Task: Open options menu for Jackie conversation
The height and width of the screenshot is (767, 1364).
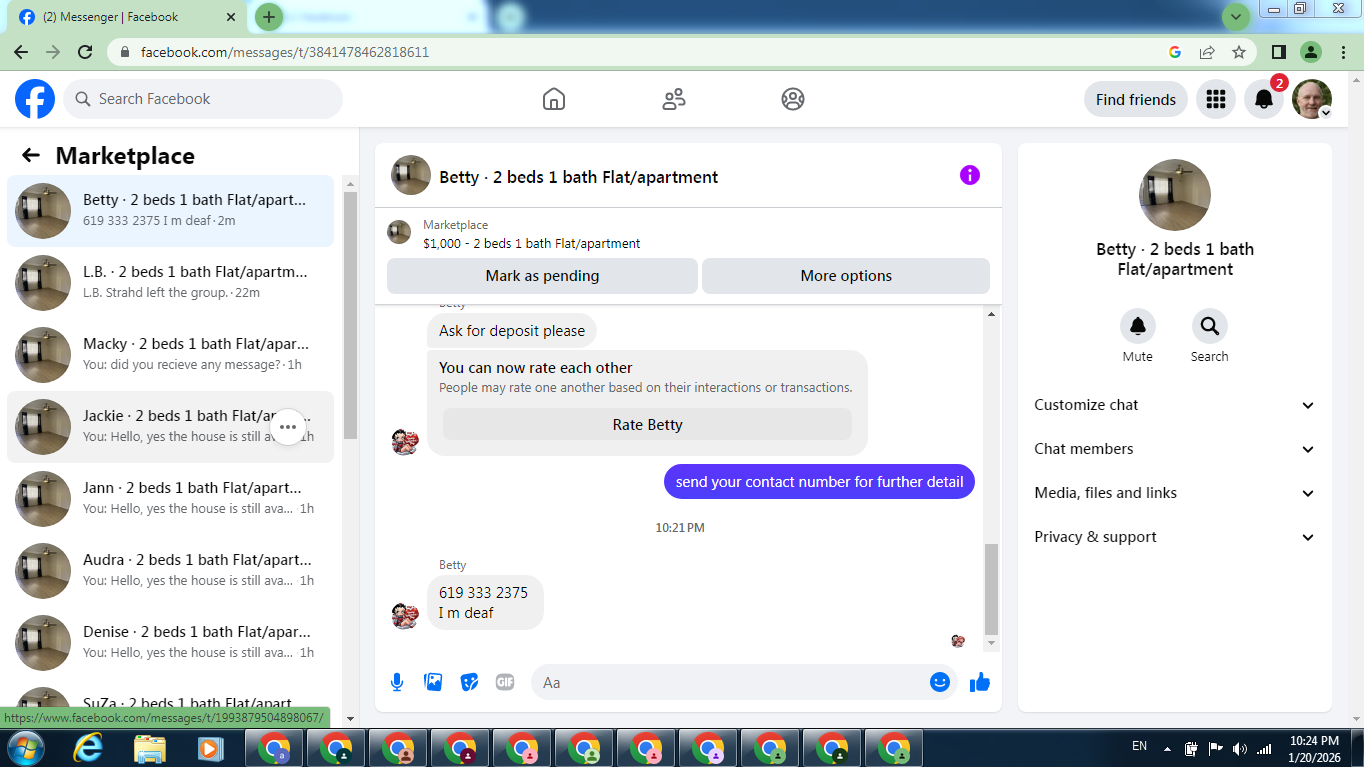Action: [x=288, y=427]
